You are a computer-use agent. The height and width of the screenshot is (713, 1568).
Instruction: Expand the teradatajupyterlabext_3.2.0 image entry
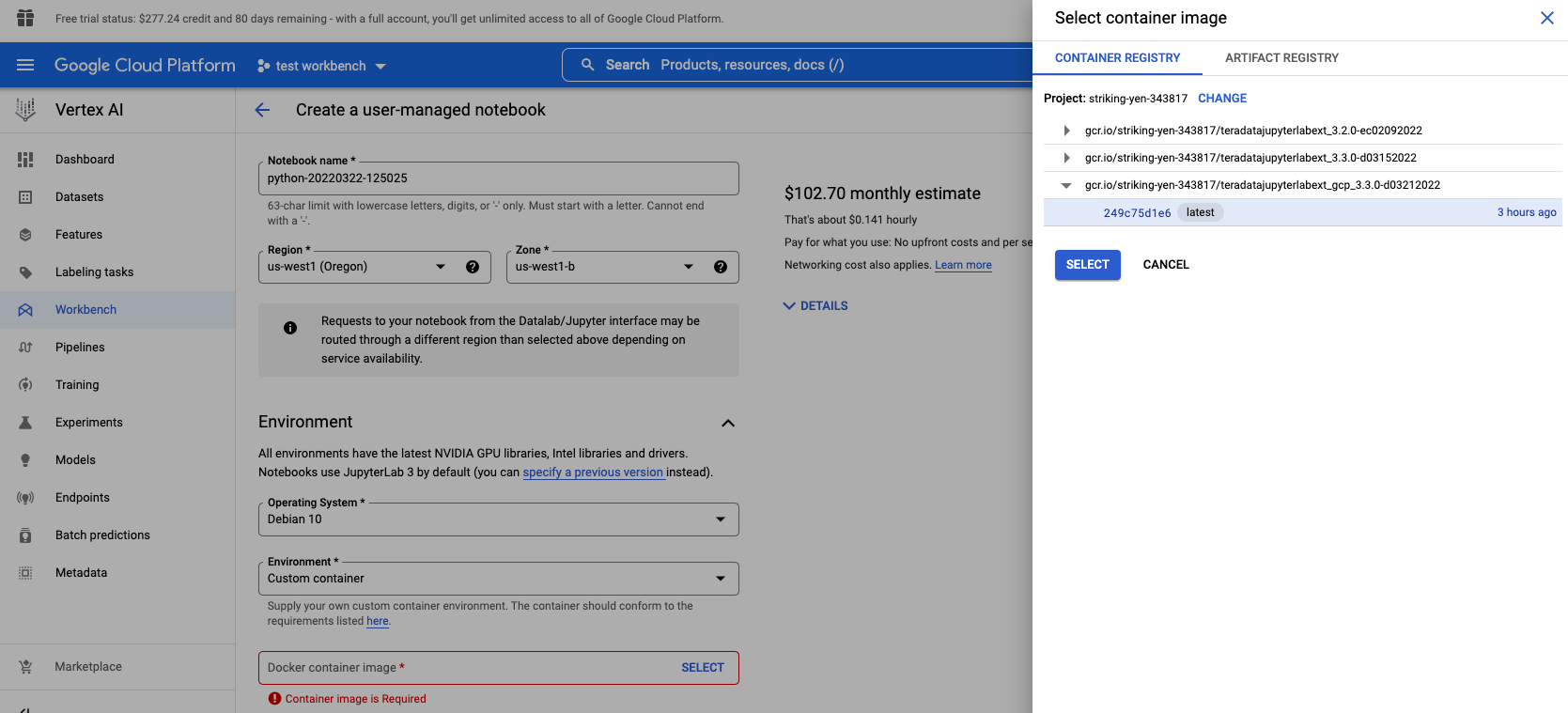click(x=1066, y=131)
